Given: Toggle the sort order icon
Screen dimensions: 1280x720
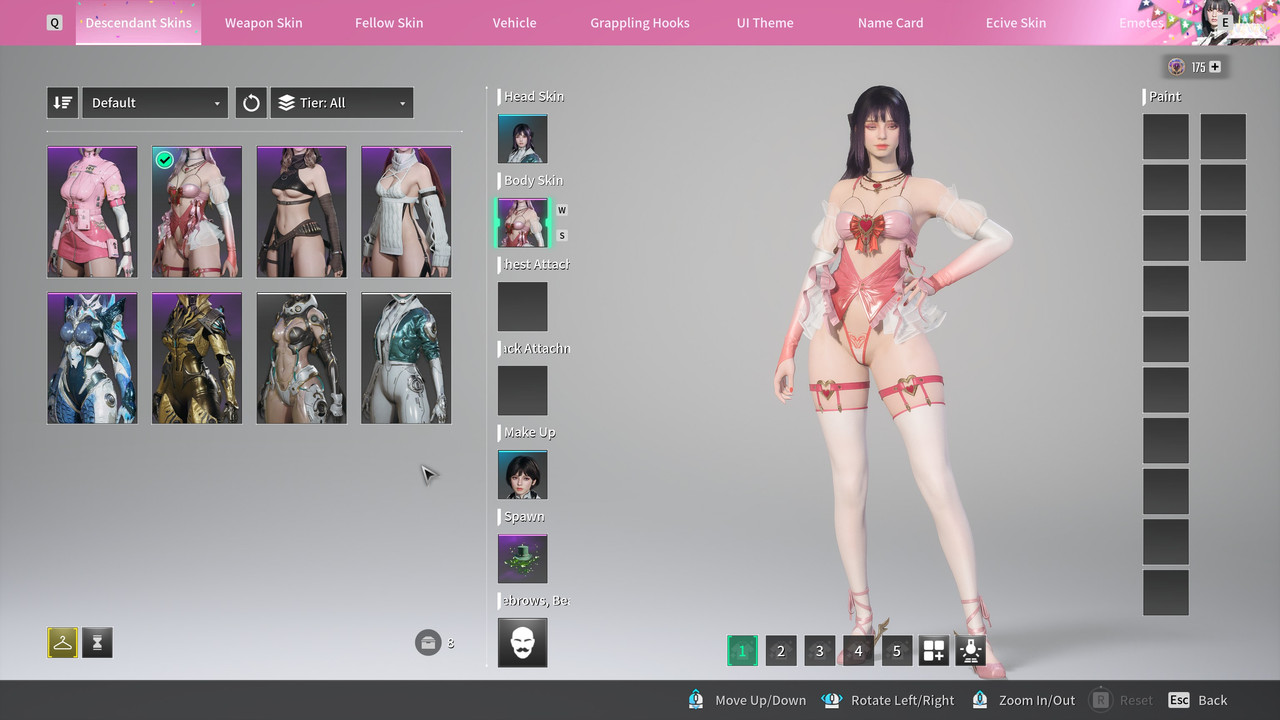Looking at the screenshot, I should tap(62, 102).
